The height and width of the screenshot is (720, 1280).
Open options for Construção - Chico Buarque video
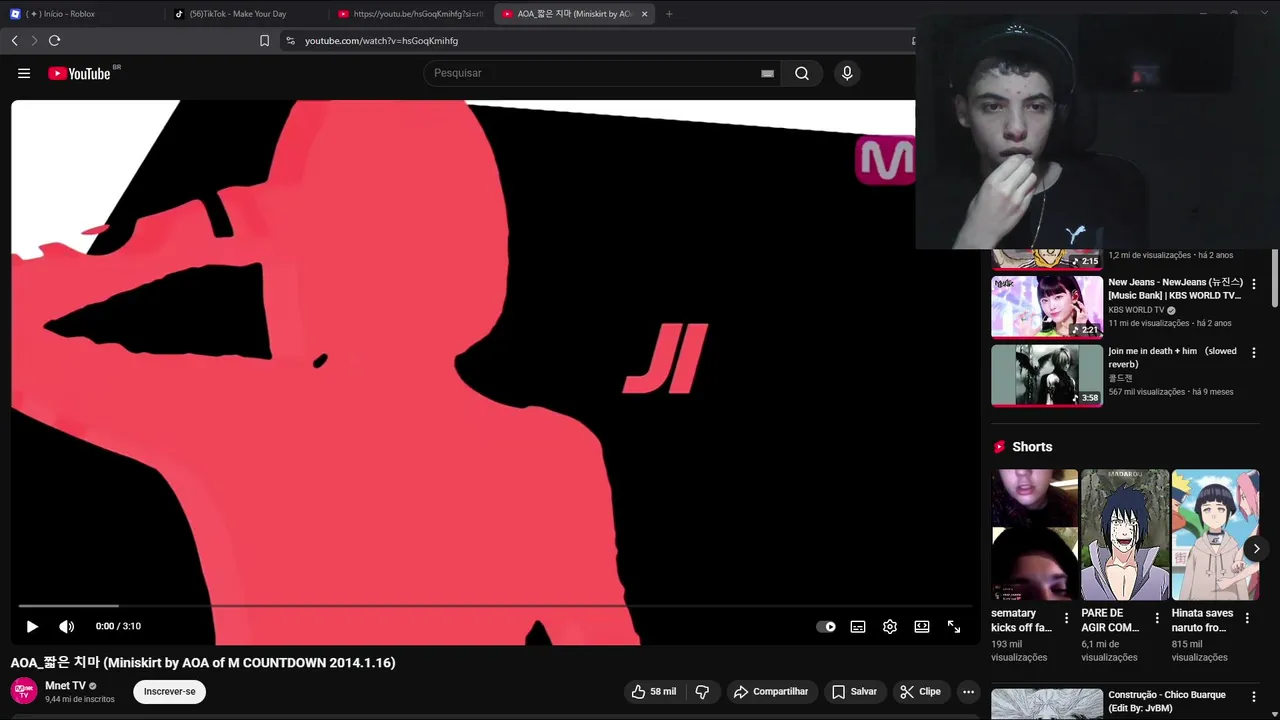[x=1254, y=696]
